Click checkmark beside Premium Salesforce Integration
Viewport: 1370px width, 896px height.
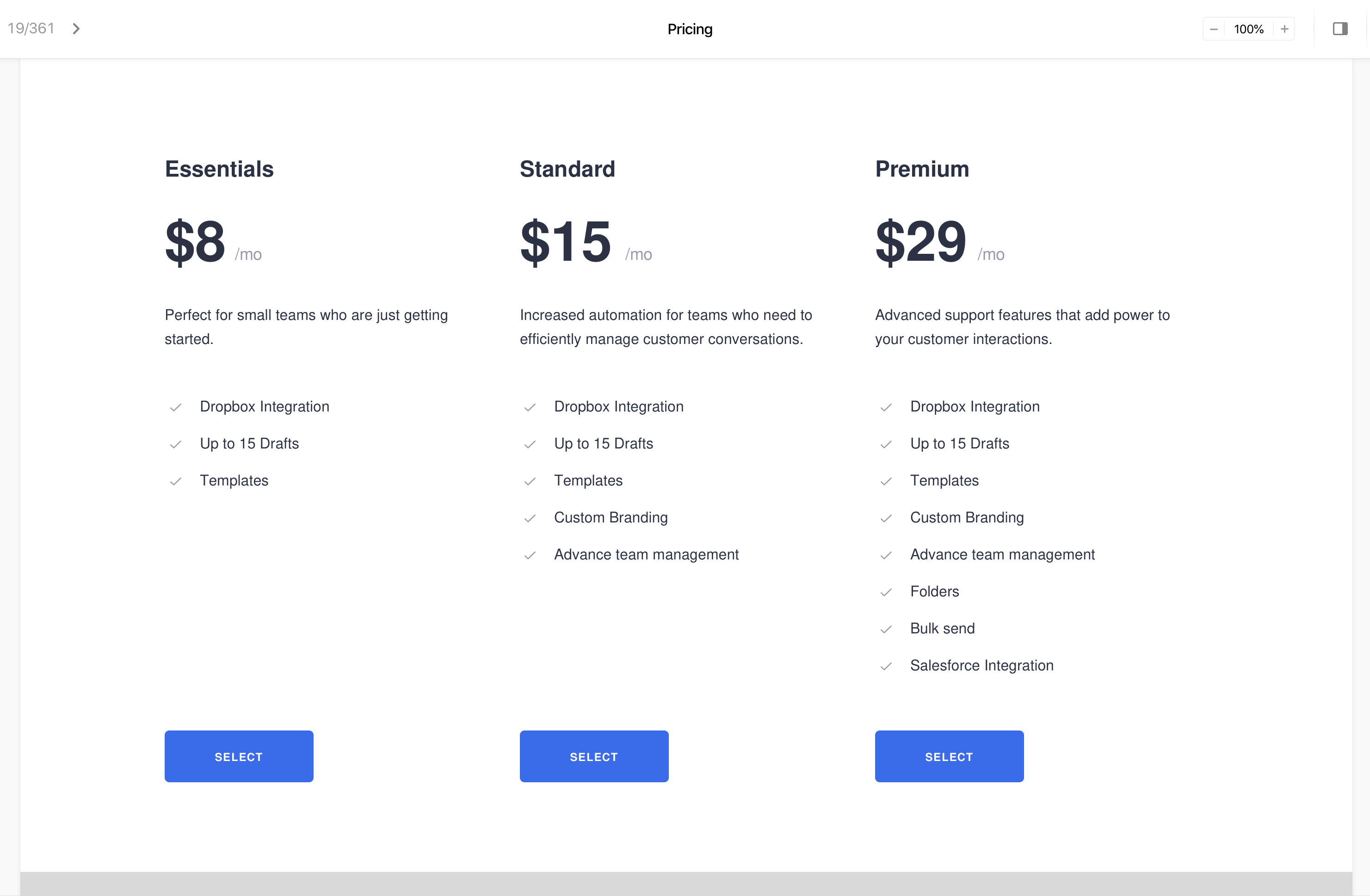pos(886,666)
